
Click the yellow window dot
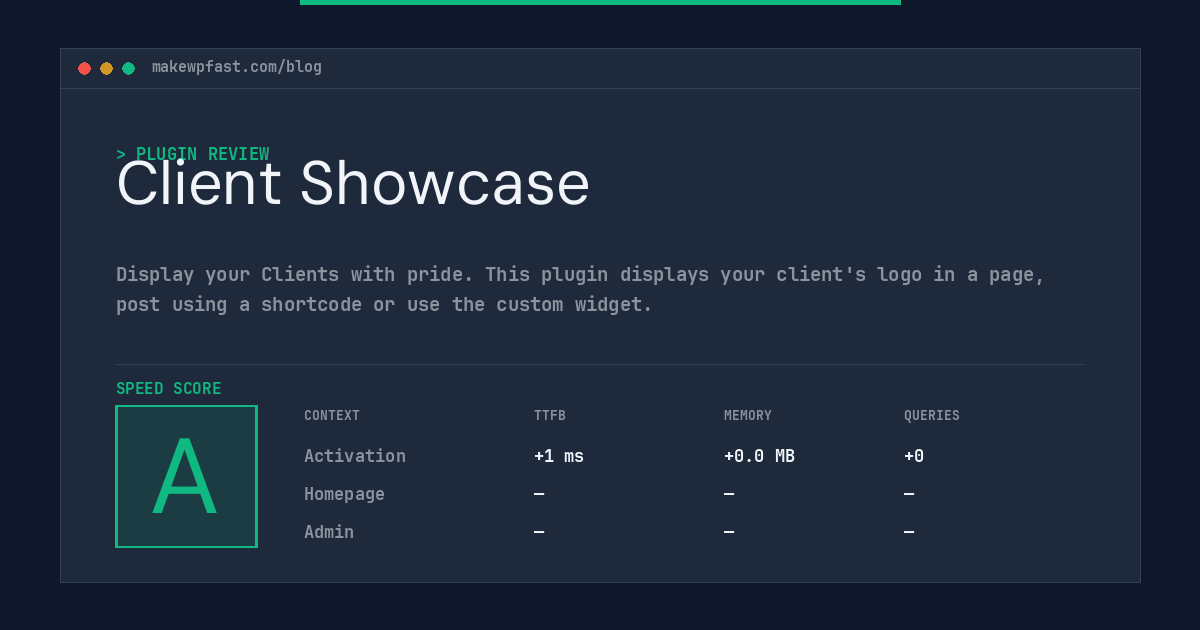pyautogui.click(x=106, y=68)
